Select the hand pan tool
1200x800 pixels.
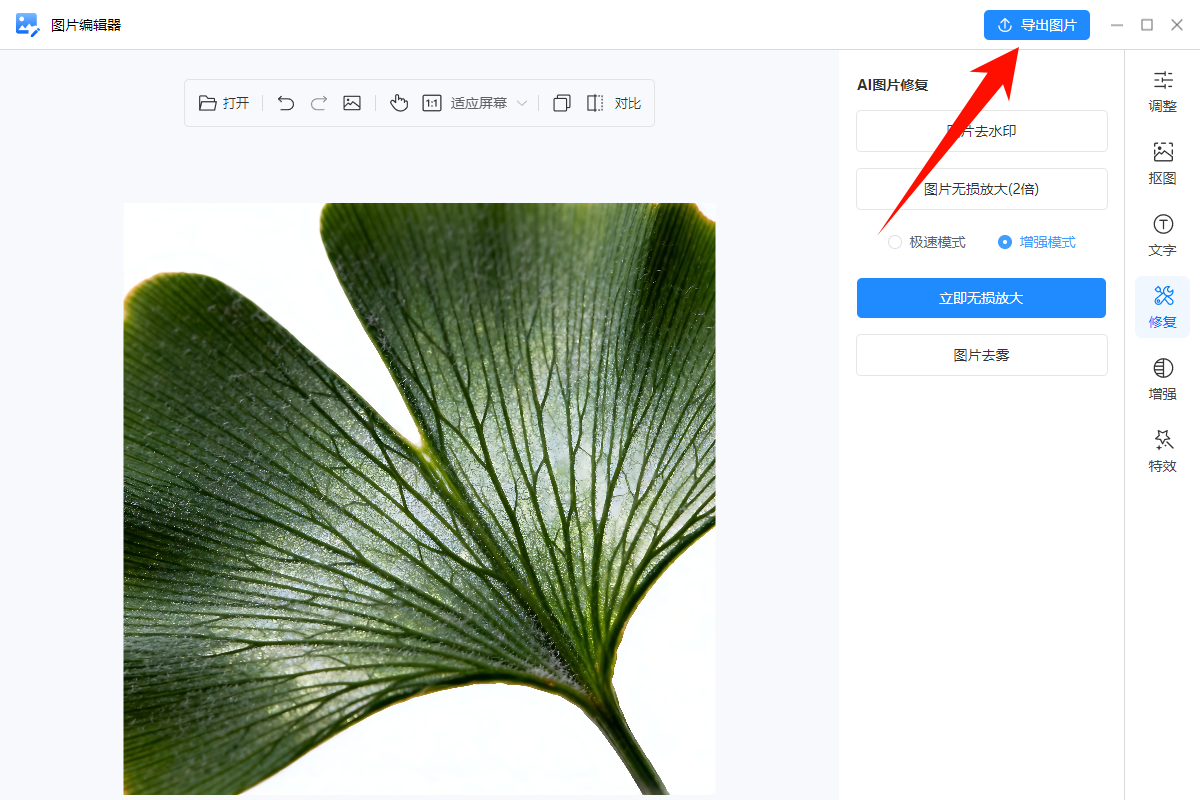click(399, 103)
